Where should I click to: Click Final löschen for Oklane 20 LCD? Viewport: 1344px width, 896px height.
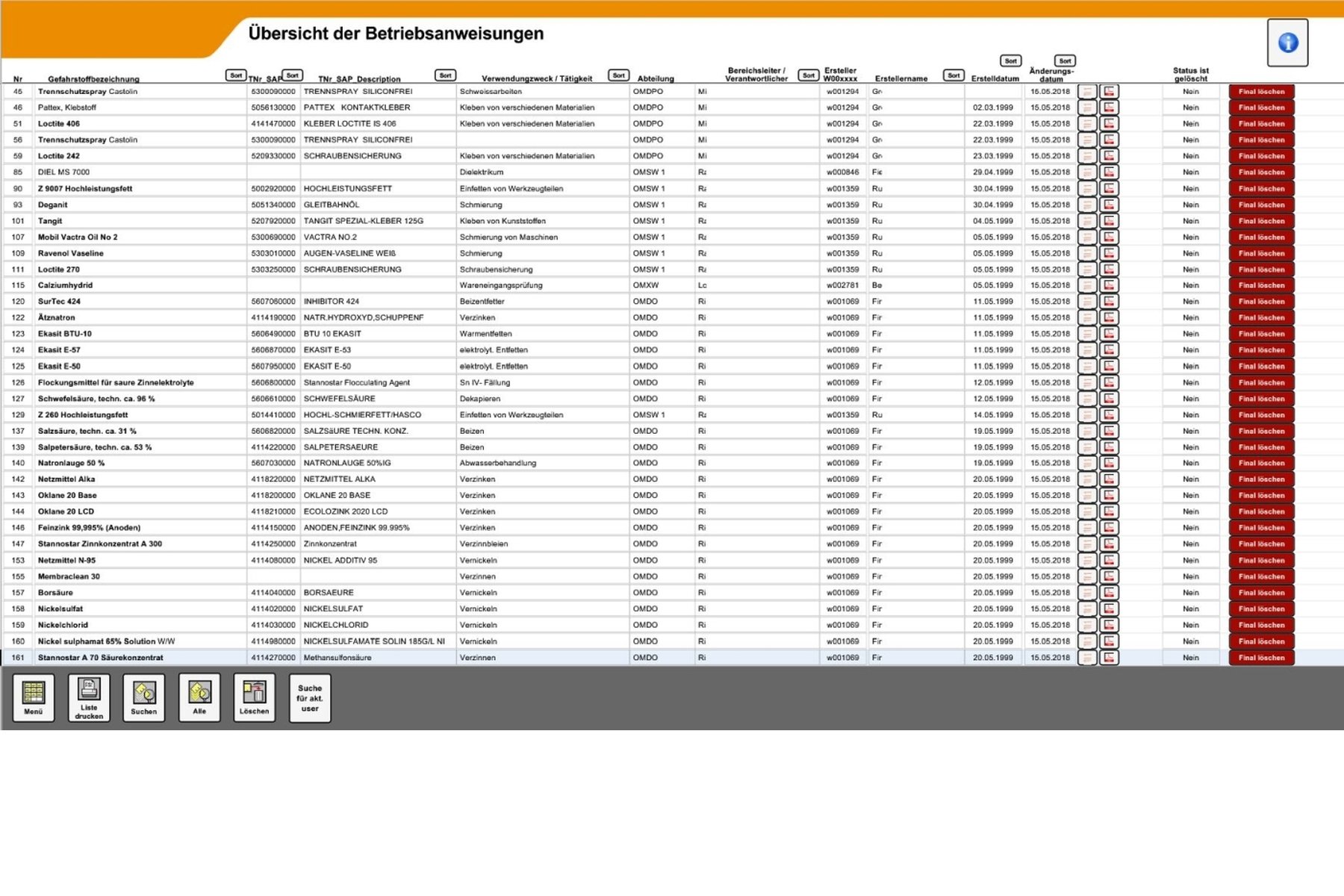[x=1262, y=511]
